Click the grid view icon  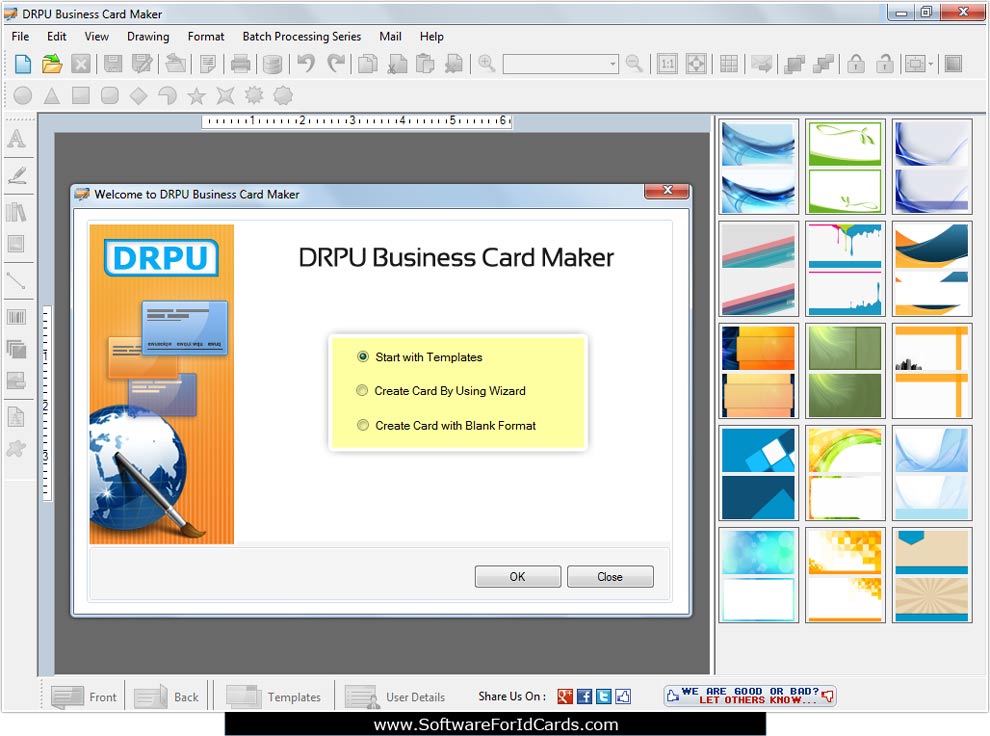[x=729, y=64]
